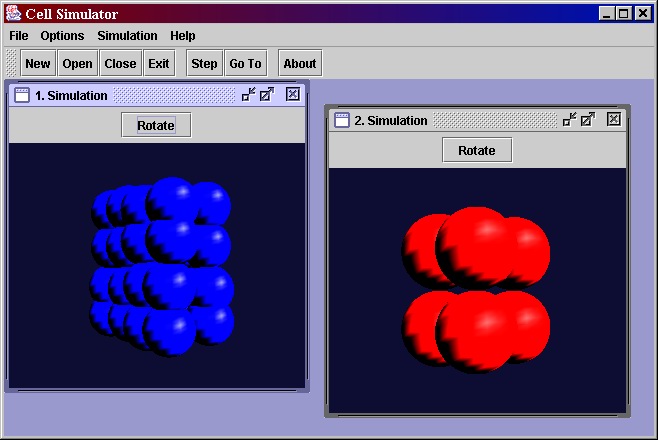The image size is (658, 440).
Task: Rotate the red cells in 2. Simulation
Action: [x=477, y=150]
